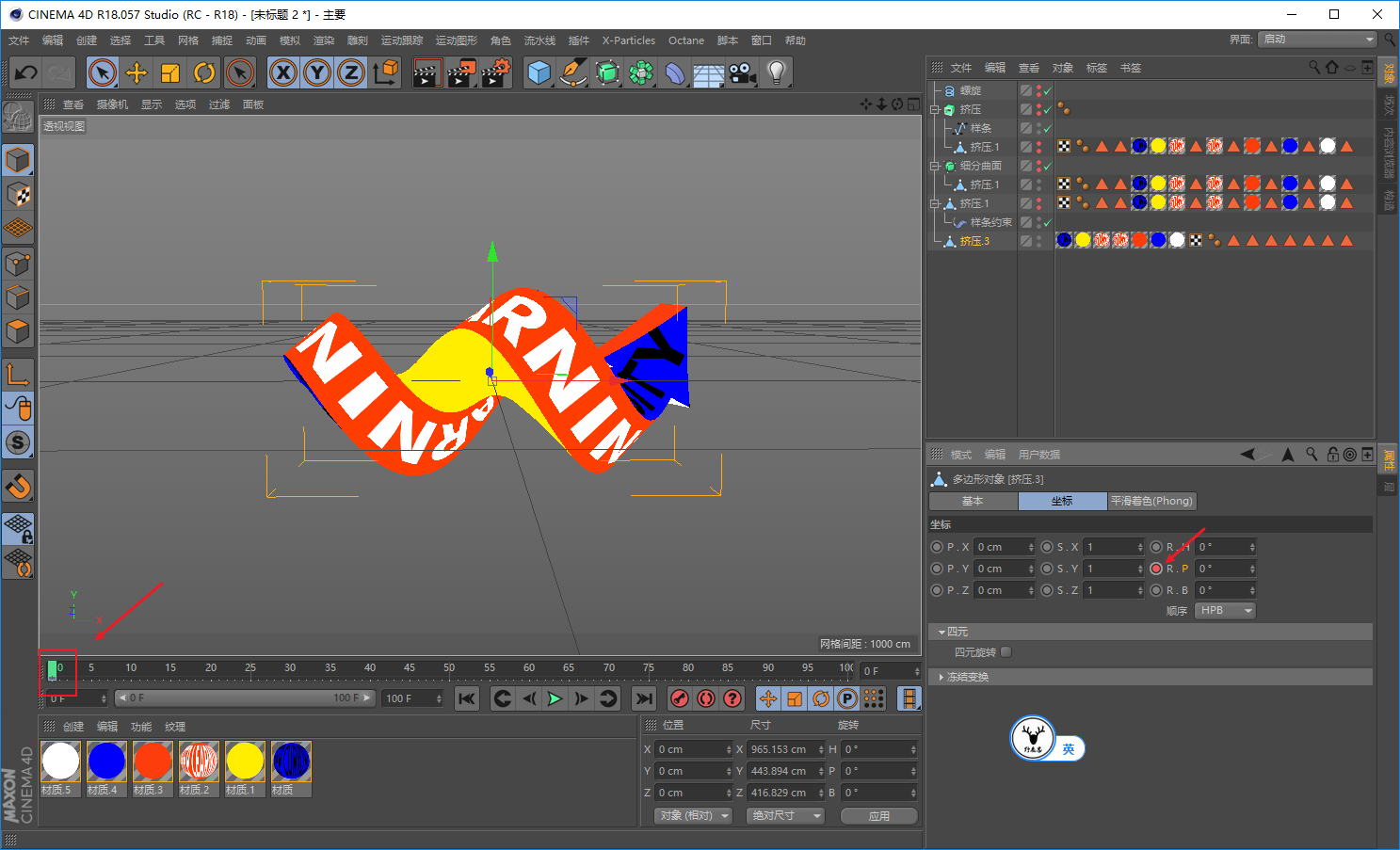Select the Scale tool in top toolbar

coord(170,72)
